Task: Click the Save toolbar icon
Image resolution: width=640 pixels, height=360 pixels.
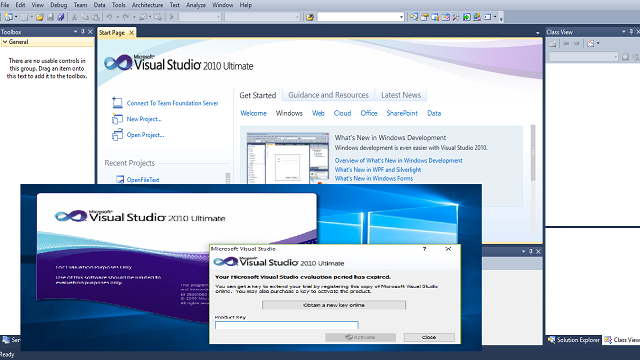Action: click(x=51, y=17)
